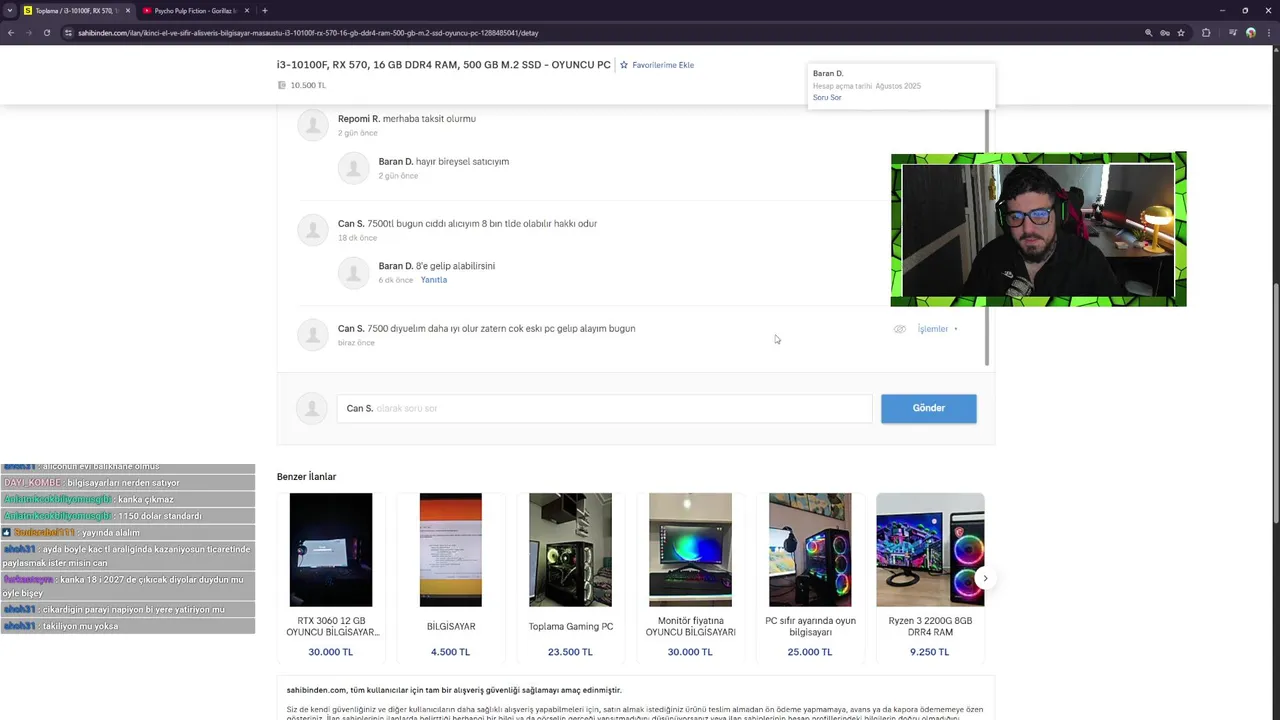Open the BİLGİSAYAR 4.500 TL listing thumbnail
The width and height of the screenshot is (1280, 720).
pos(451,549)
